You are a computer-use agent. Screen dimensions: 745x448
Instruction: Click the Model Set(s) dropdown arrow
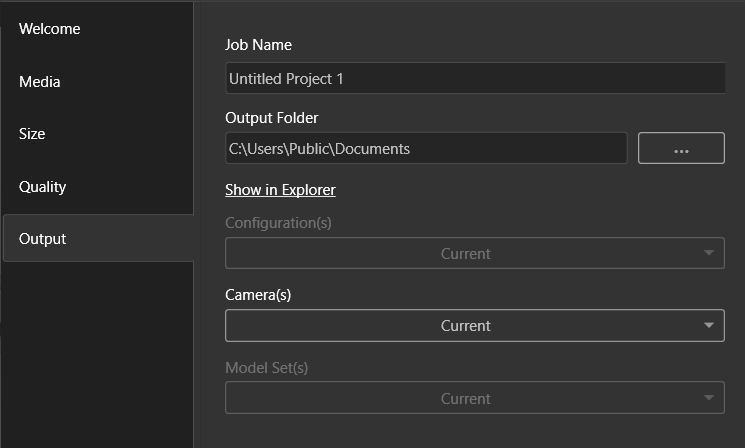(709, 398)
